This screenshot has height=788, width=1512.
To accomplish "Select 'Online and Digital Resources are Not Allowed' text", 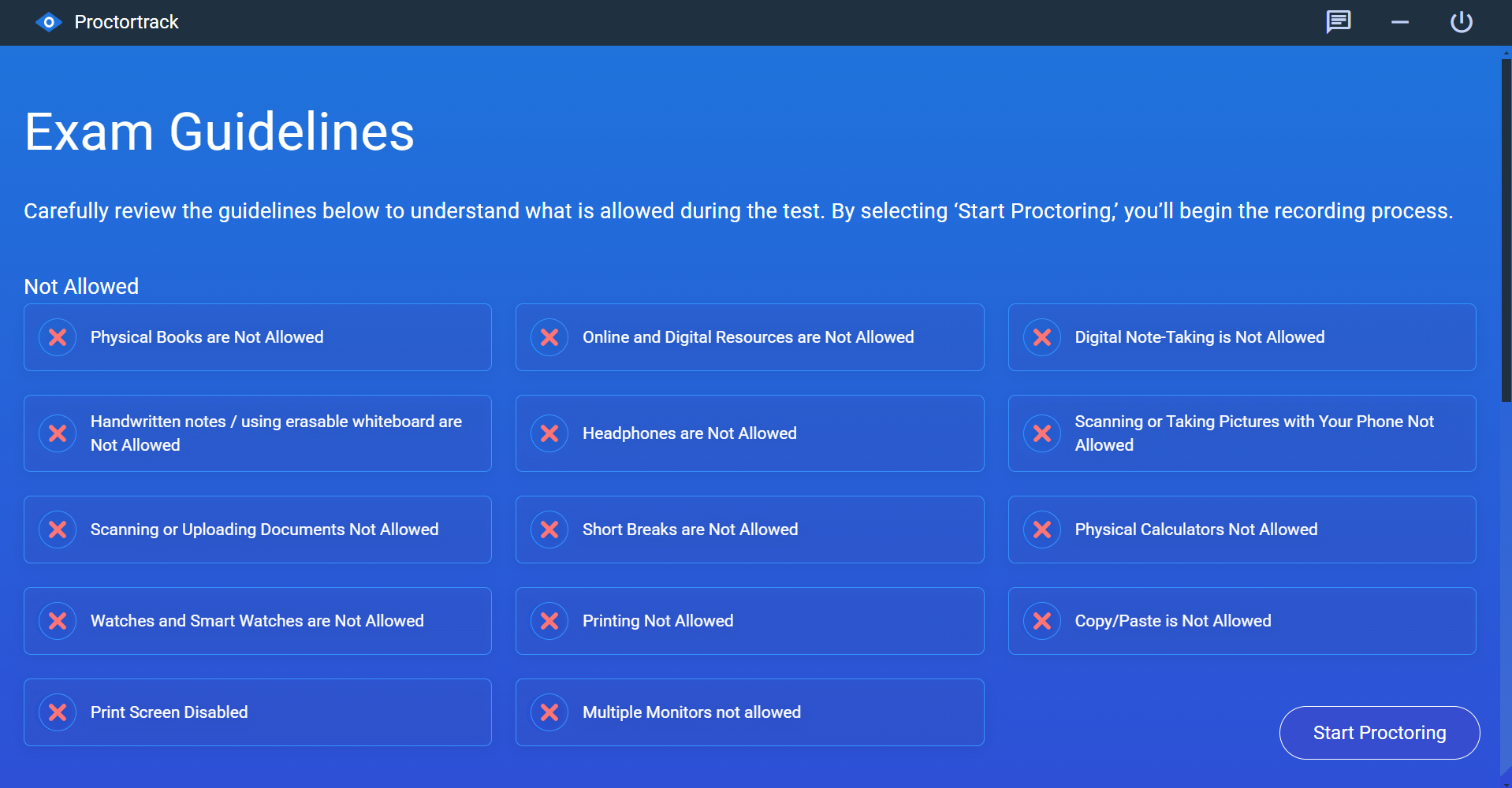I will tap(748, 337).
